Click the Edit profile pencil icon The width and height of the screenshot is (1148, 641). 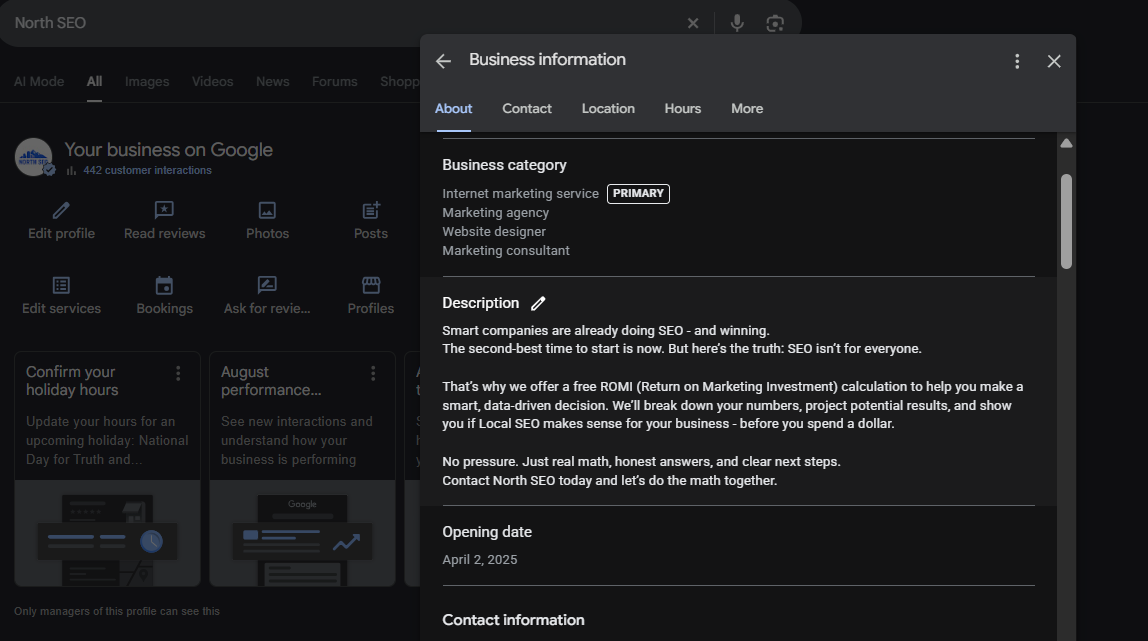pos(62,211)
